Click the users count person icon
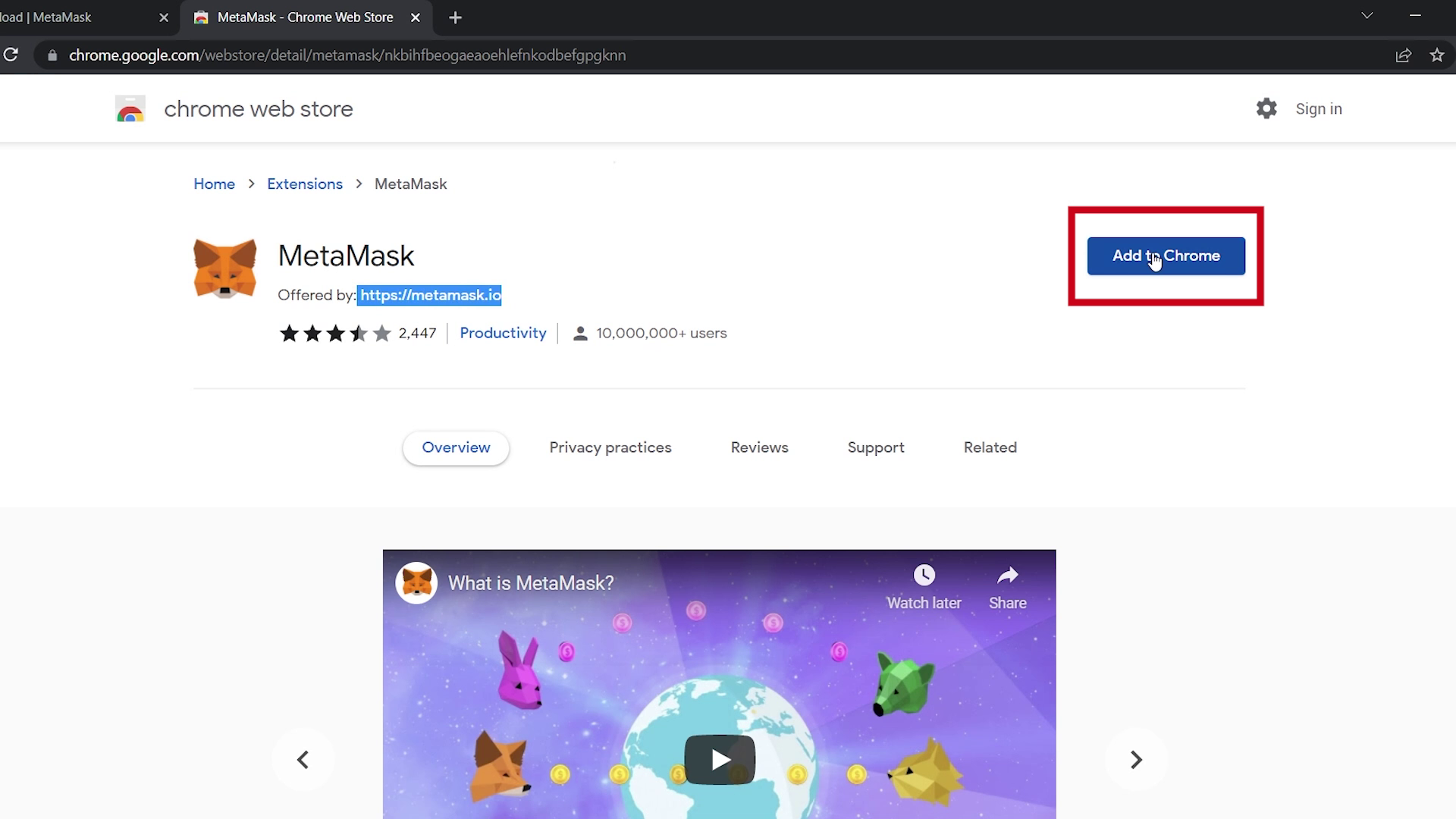1456x819 pixels. pyautogui.click(x=580, y=333)
